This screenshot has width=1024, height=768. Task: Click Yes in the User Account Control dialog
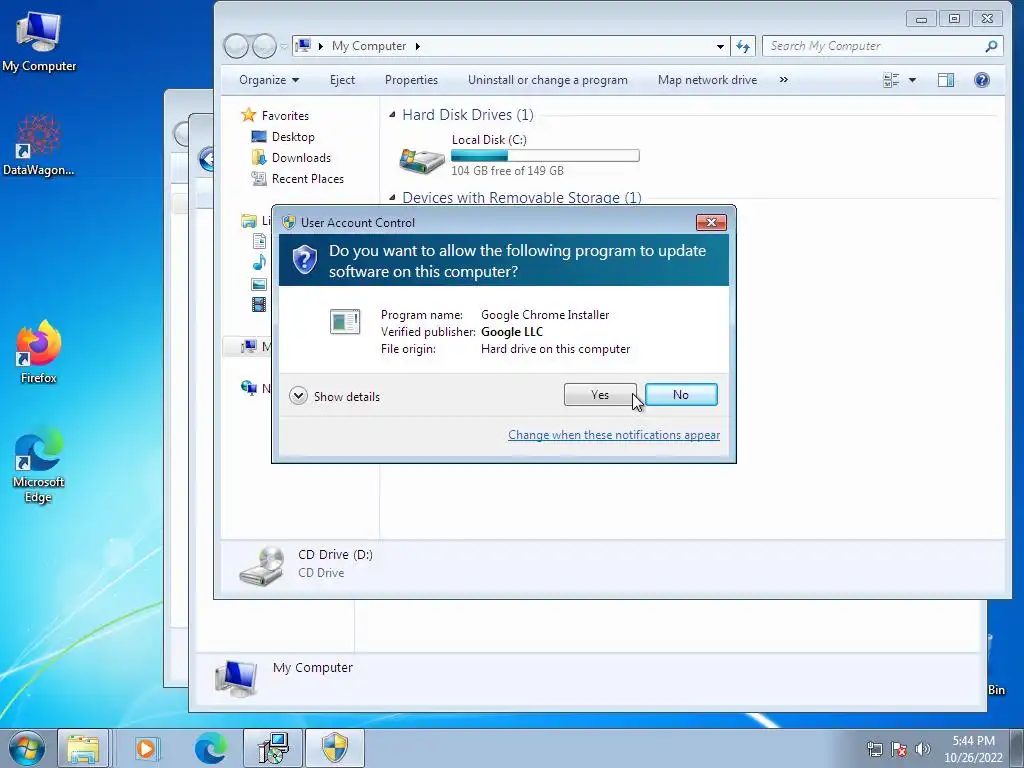[x=600, y=394]
